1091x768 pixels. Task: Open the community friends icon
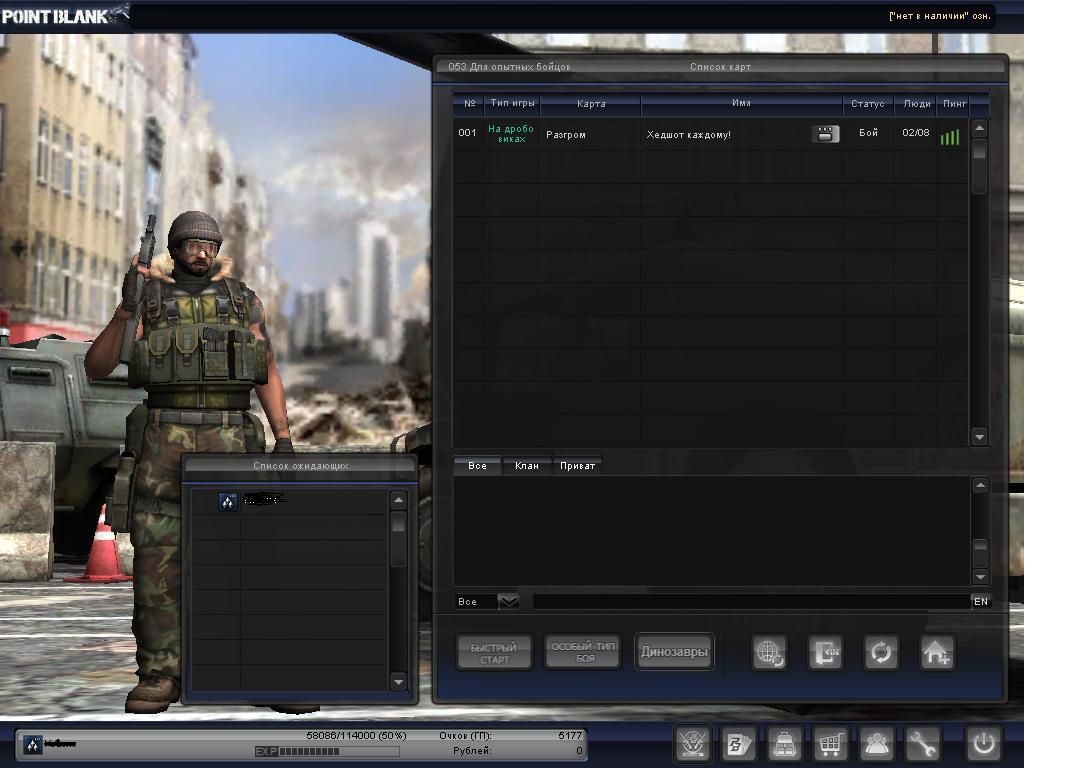[877, 744]
